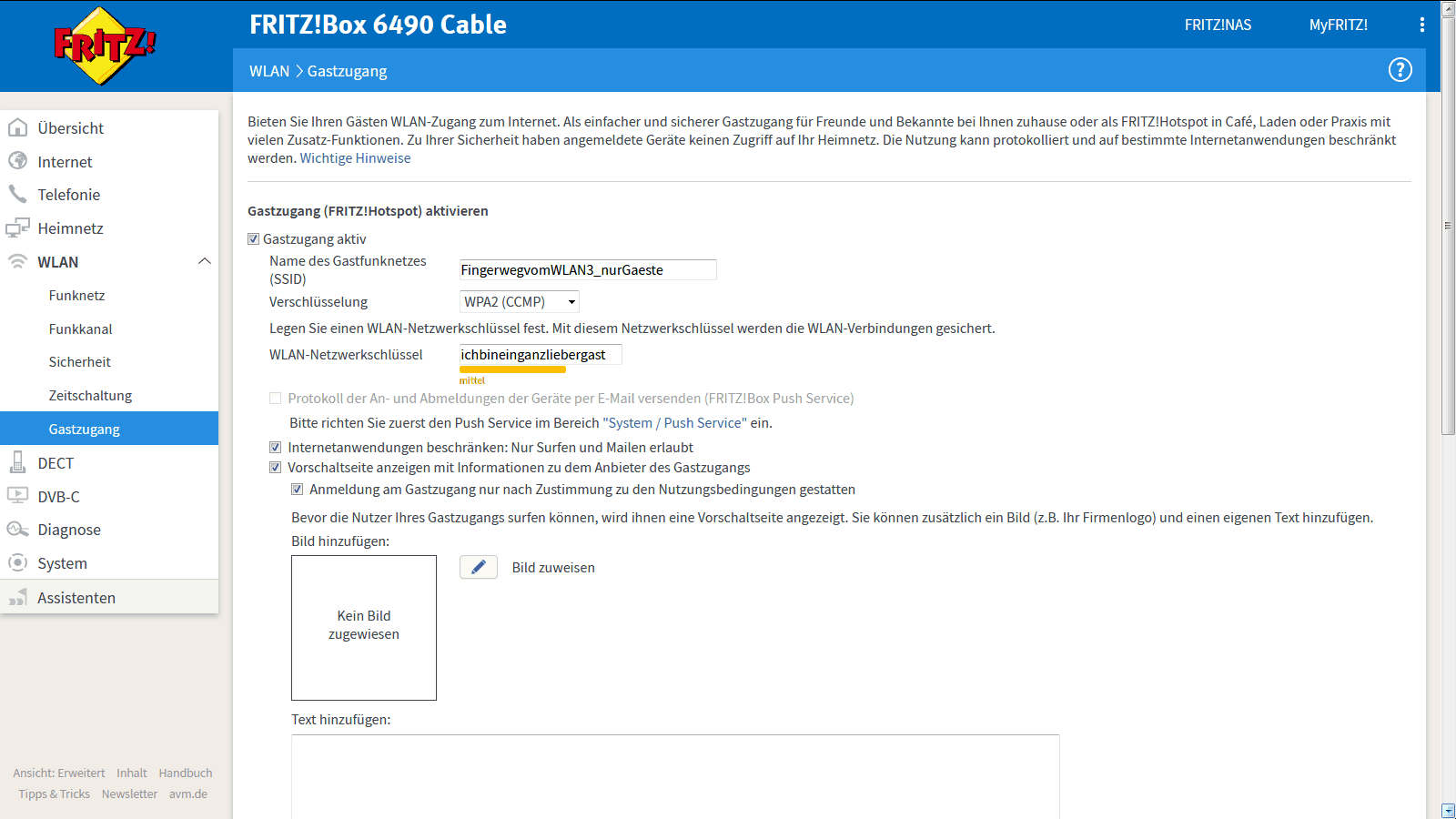Image resolution: width=1456 pixels, height=819 pixels.
Task: Toggle Internetanwendungen beschränken checkbox
Action: (275, 448)
